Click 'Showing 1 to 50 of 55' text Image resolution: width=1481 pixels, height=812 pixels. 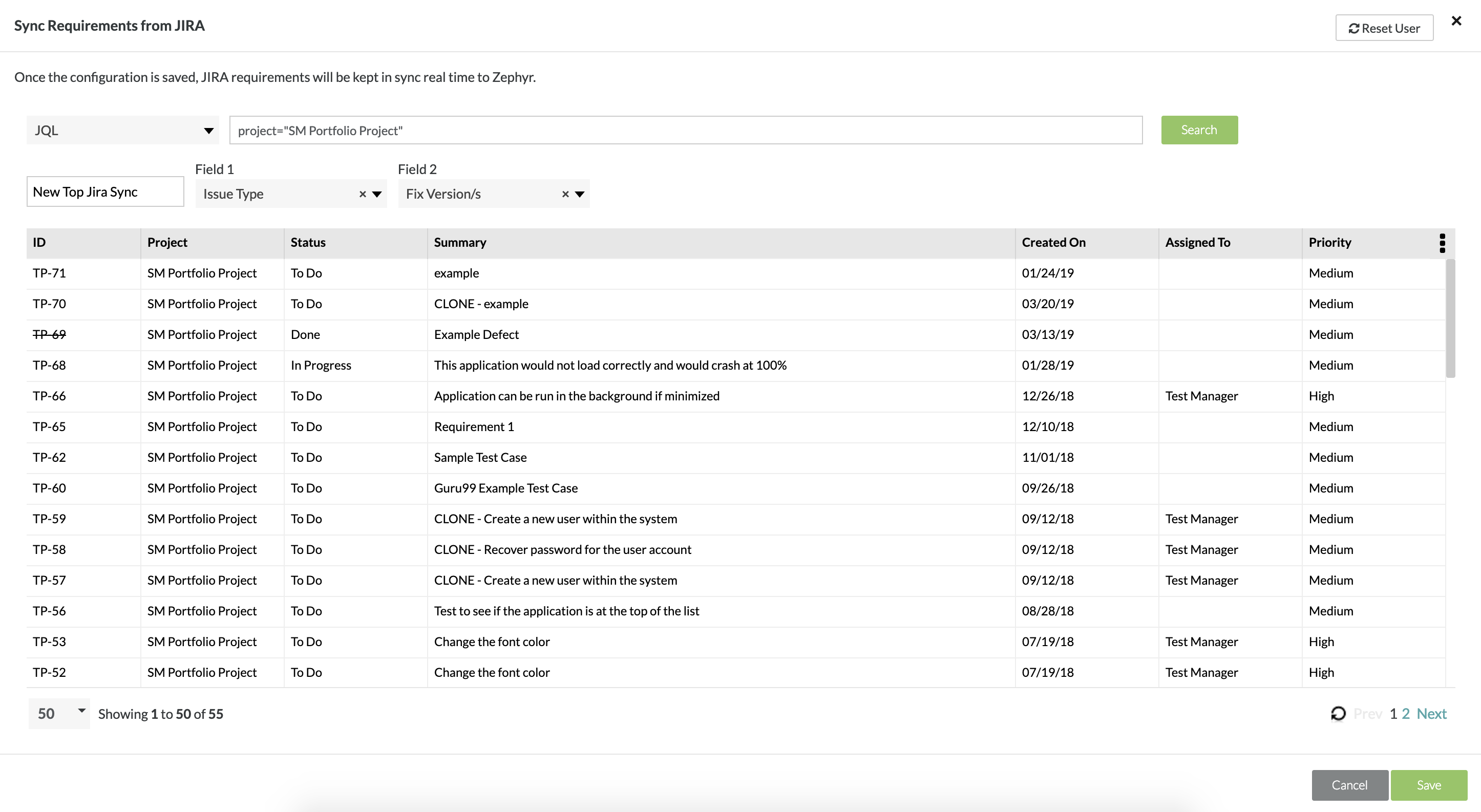tap(161, 714)
